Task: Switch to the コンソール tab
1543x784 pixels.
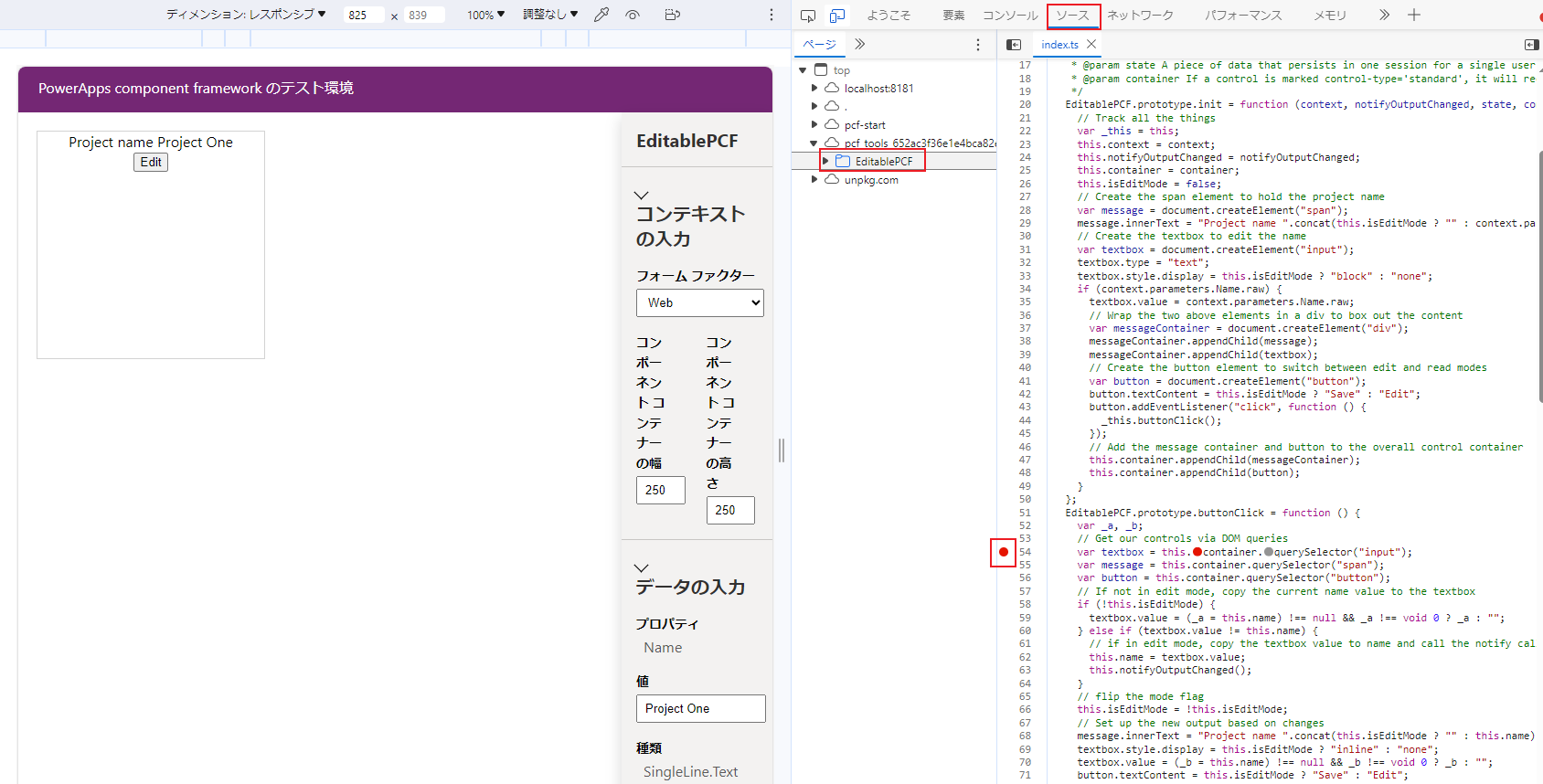Action: [1010, 16]
